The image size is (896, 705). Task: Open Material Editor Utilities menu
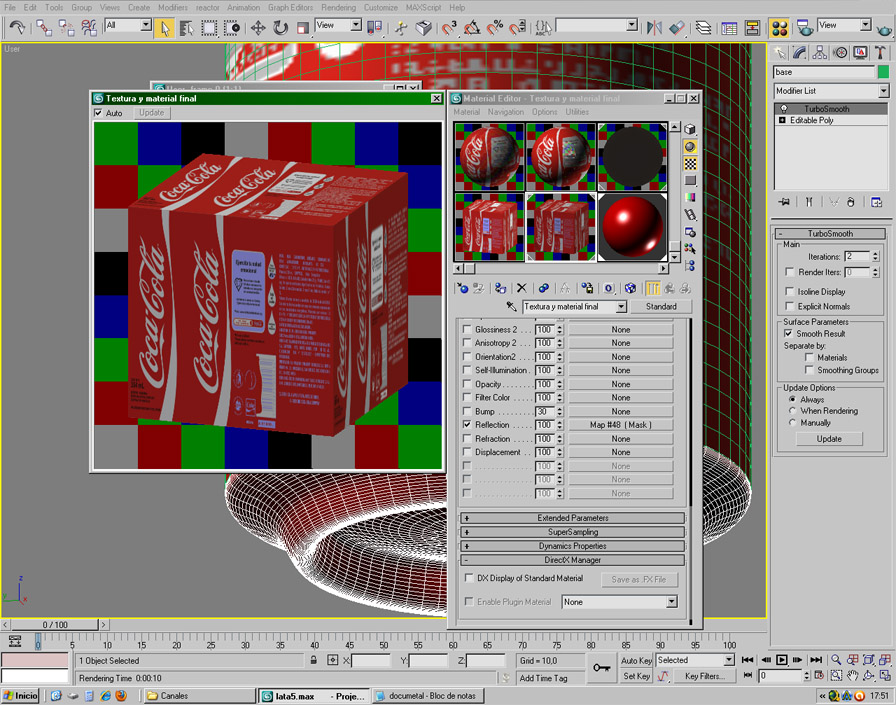(577, 112)
